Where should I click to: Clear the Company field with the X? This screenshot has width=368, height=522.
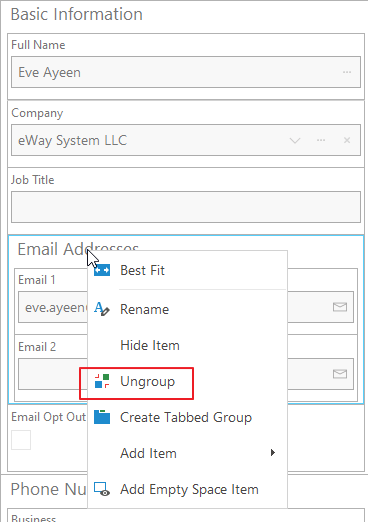click(347, 140)
